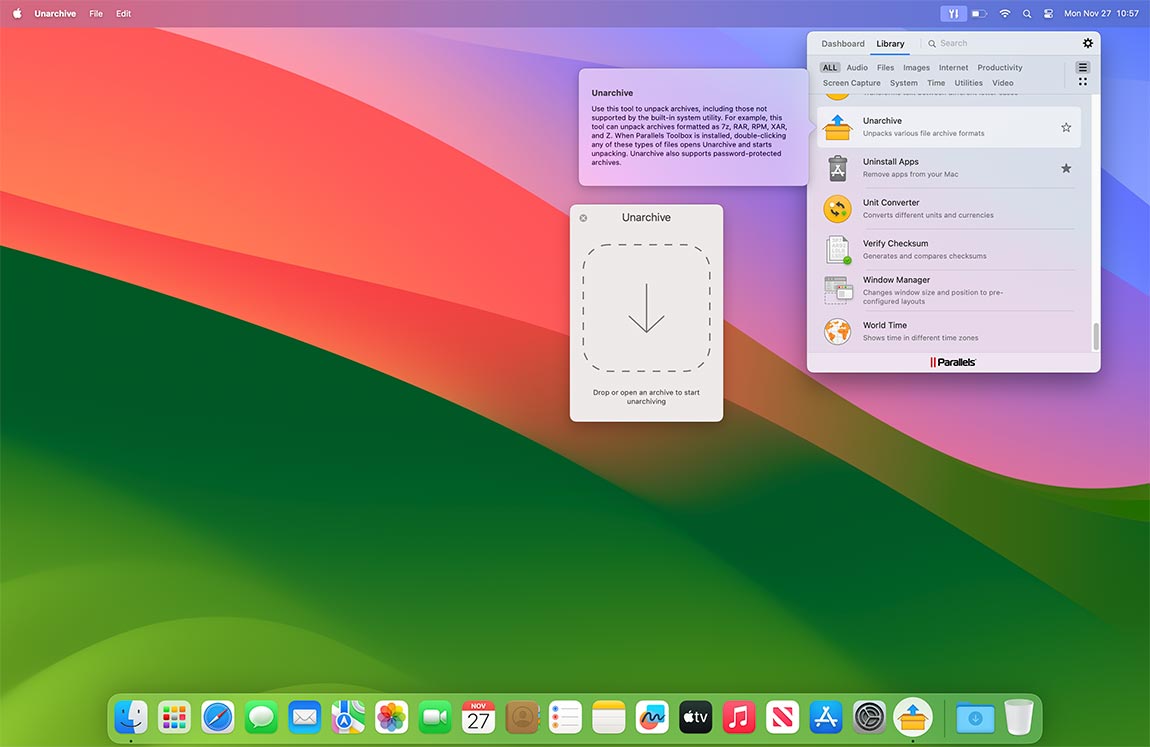The width and height of the screenshot is (1150, 747).
Task: Unfavorite Uninstall Apps using its star
Action: [1066, 169]
